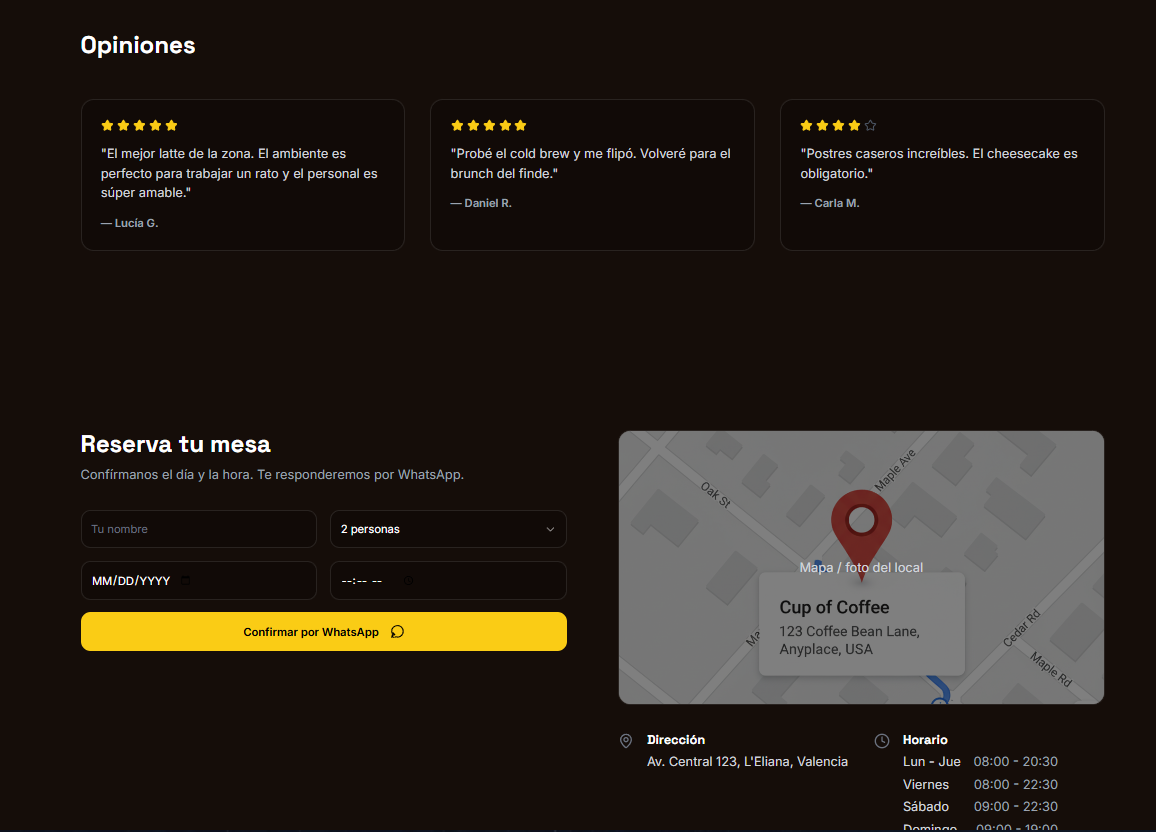Focus the MM/DD/YYYY date field
This screenshot has width=1156, height=832.
point(198,581)
